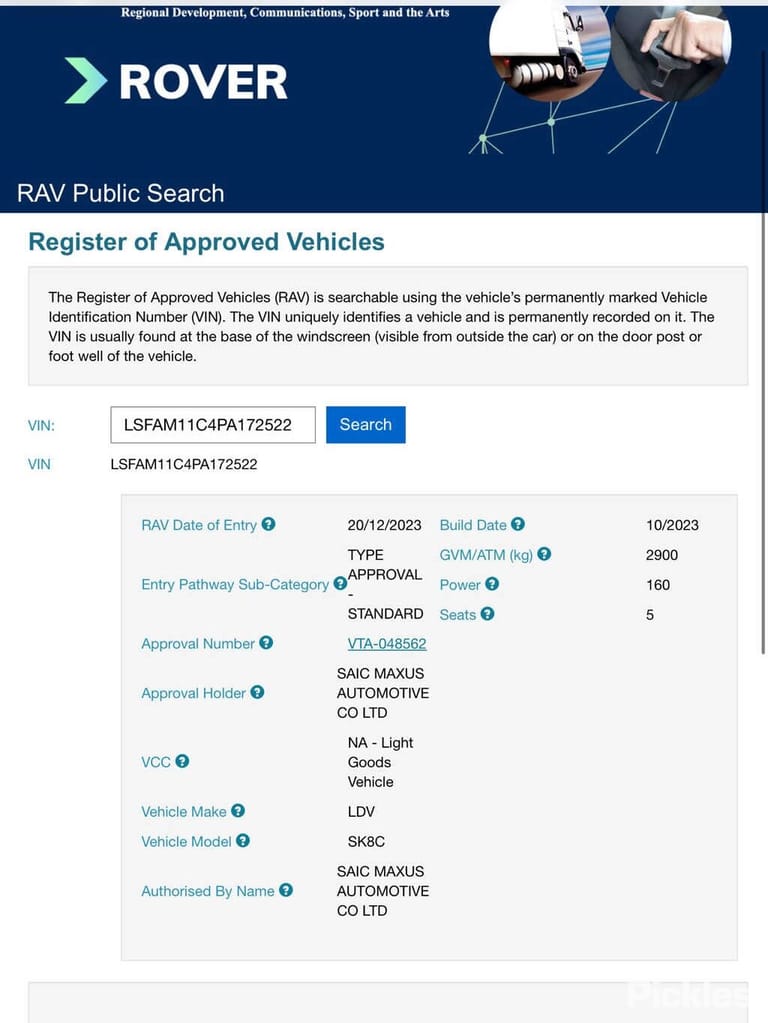Click the help icon beside Vehicle Make
Screen dimensions: 768x1023
[x=238, y=811]
